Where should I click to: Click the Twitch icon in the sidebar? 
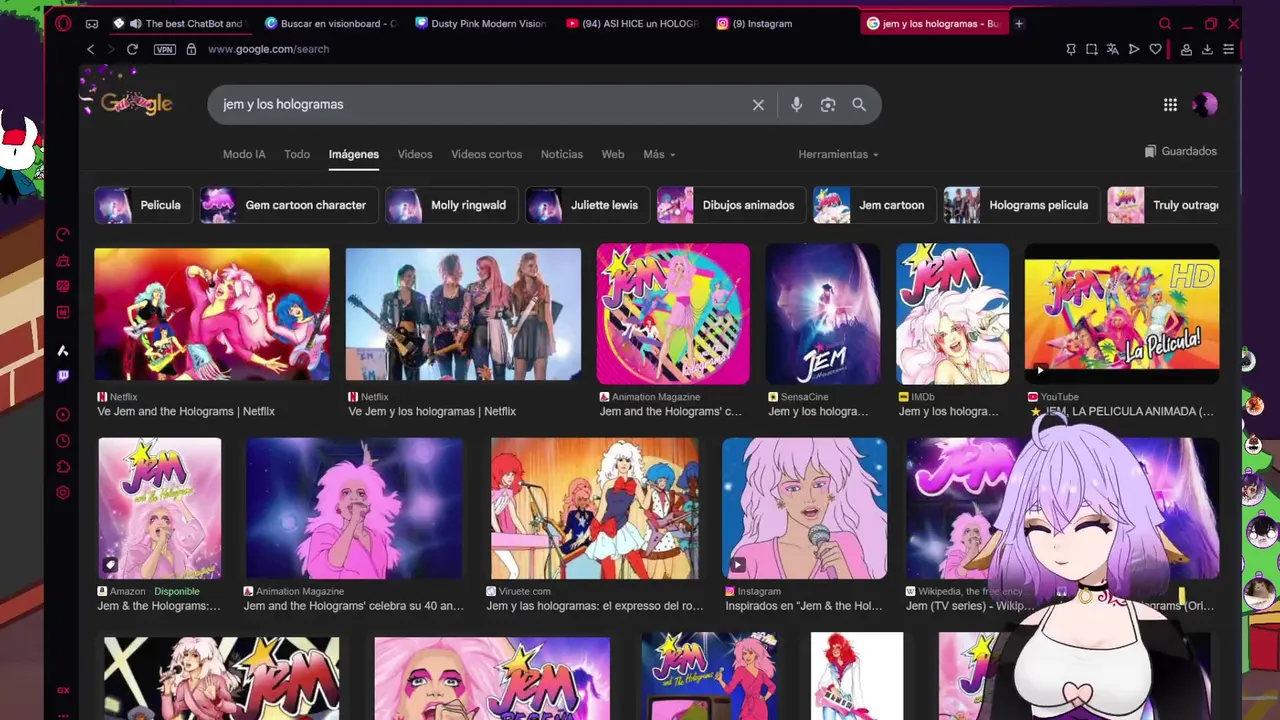tap(63, 376)
